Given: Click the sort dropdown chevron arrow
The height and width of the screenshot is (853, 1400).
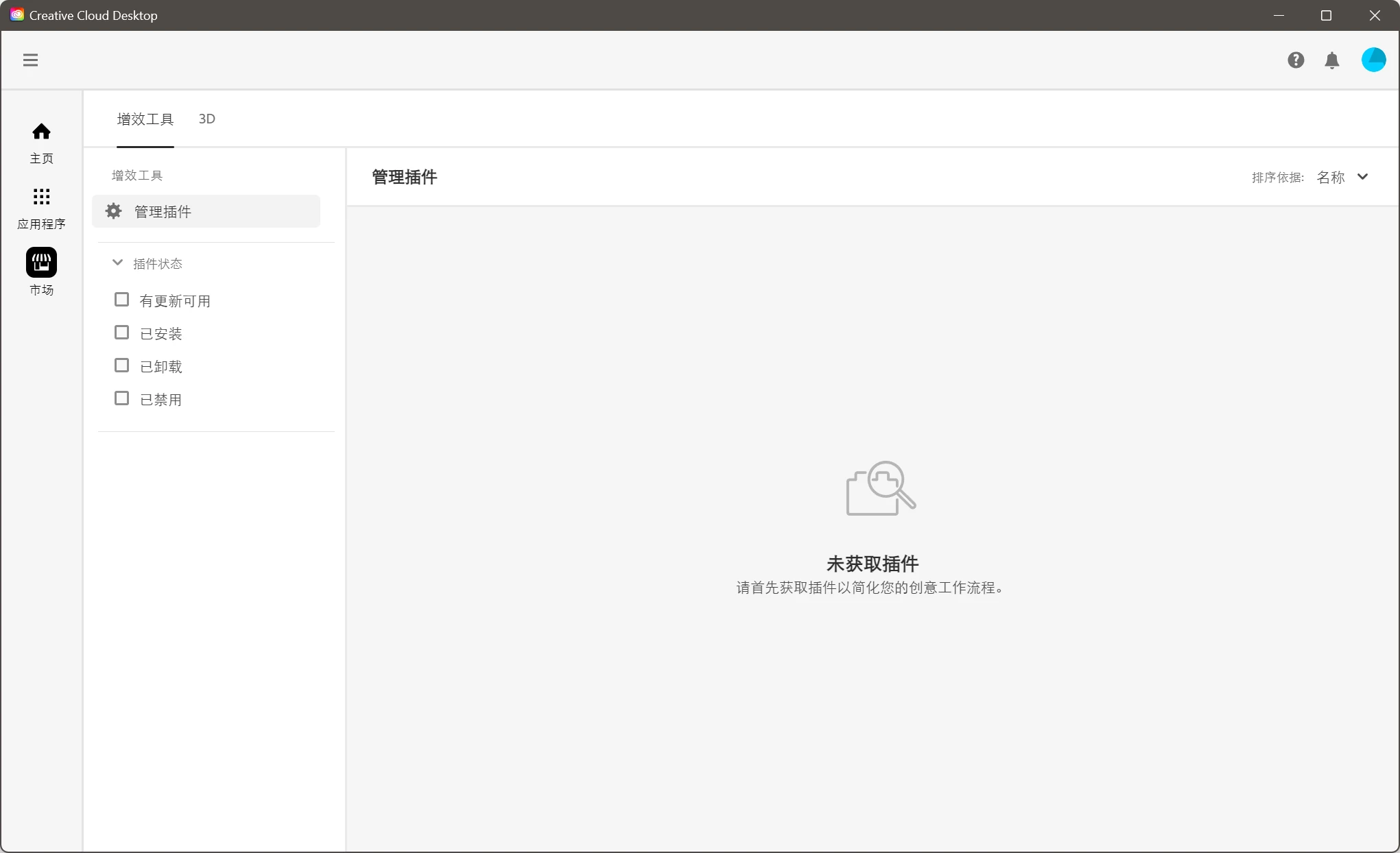Looking at the screenshot, I should 1363,177.
